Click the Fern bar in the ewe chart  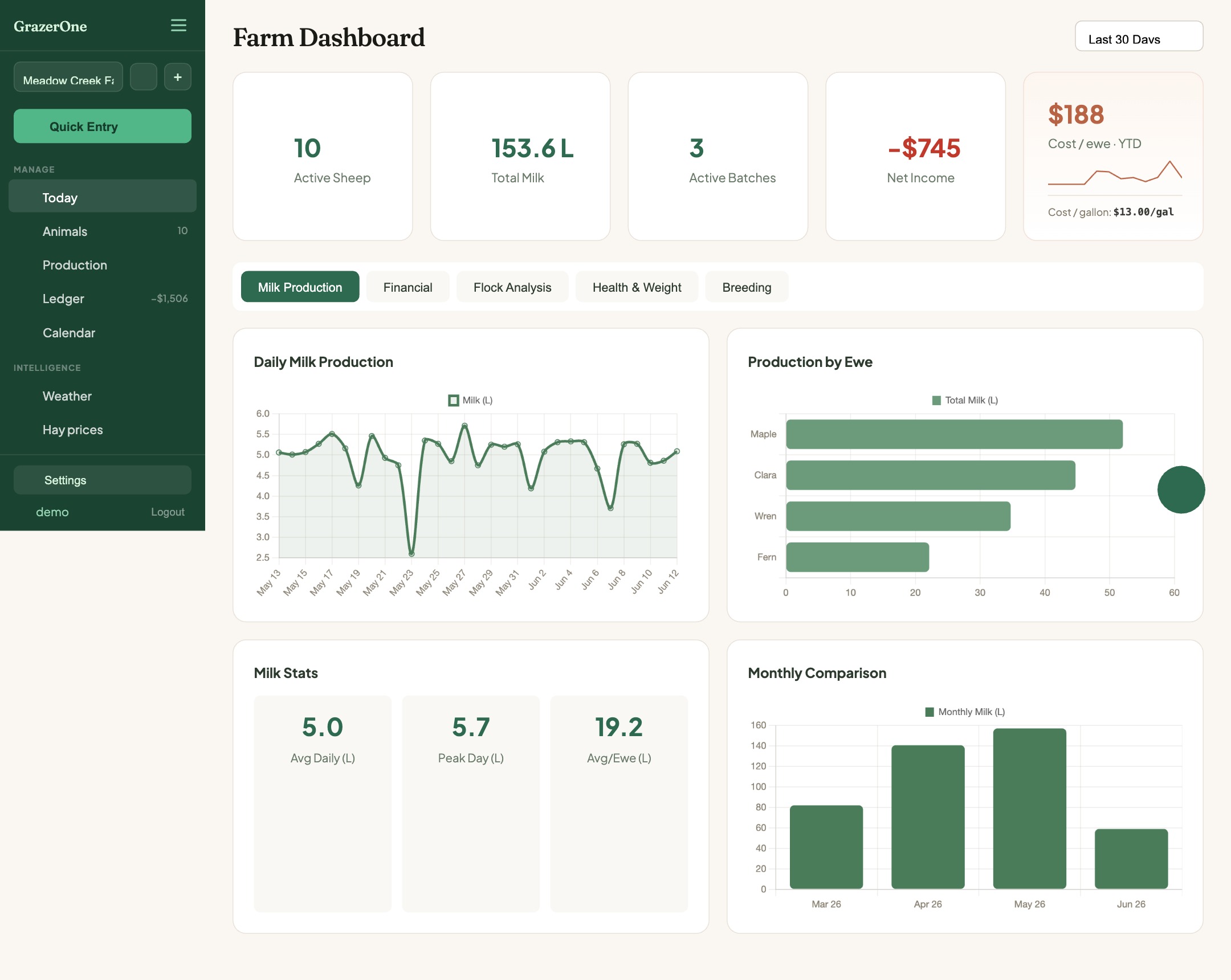[858, 557]
